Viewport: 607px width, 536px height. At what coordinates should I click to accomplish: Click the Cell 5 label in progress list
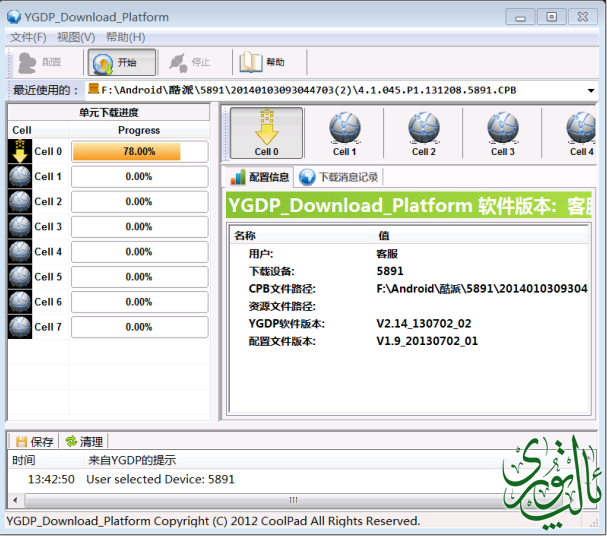tap(48, 277)
